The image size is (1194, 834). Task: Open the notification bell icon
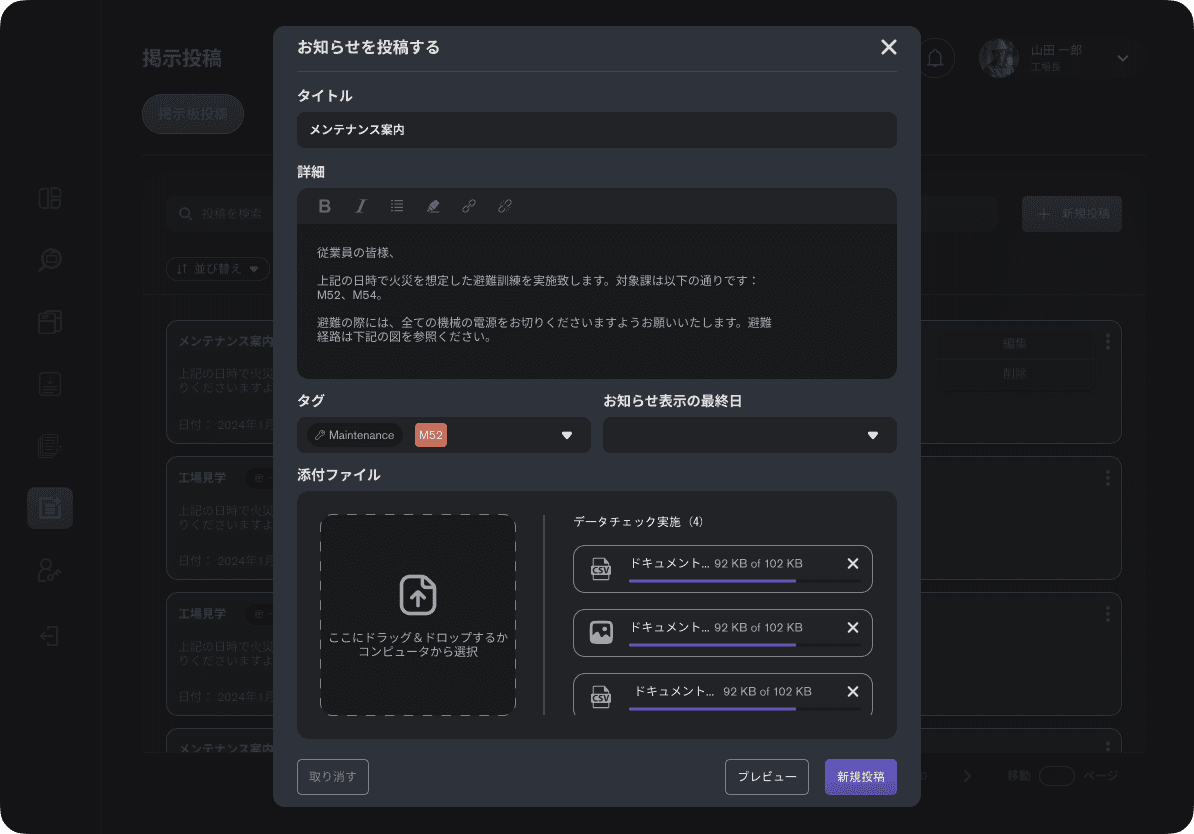[935, 58]
